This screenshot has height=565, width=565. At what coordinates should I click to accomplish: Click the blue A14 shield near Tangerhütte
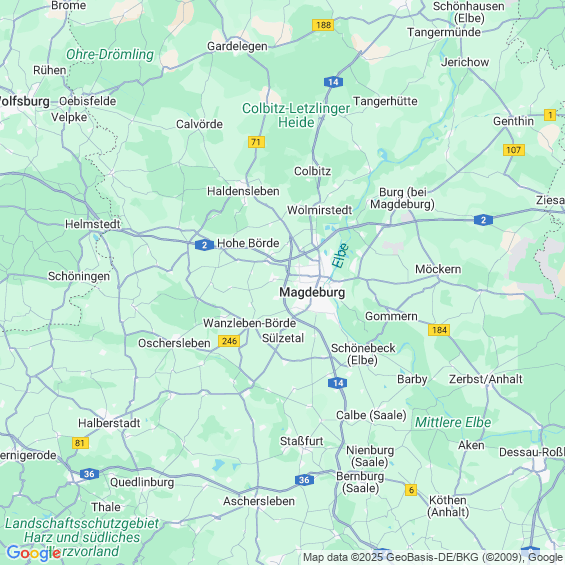click(x=333, y=82)
